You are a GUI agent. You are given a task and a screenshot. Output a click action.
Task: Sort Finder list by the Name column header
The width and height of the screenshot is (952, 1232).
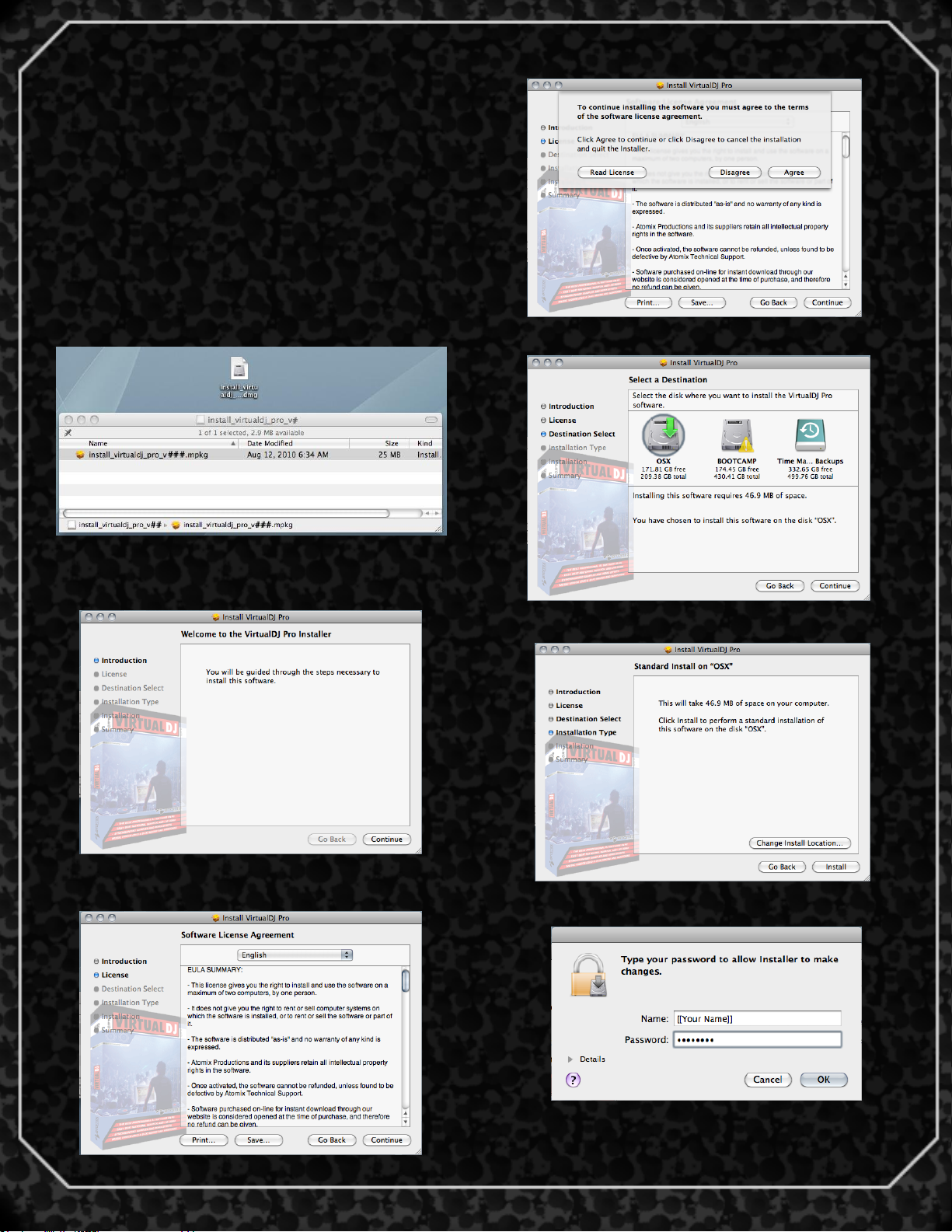pyautogui.click(x=149, y=444)
